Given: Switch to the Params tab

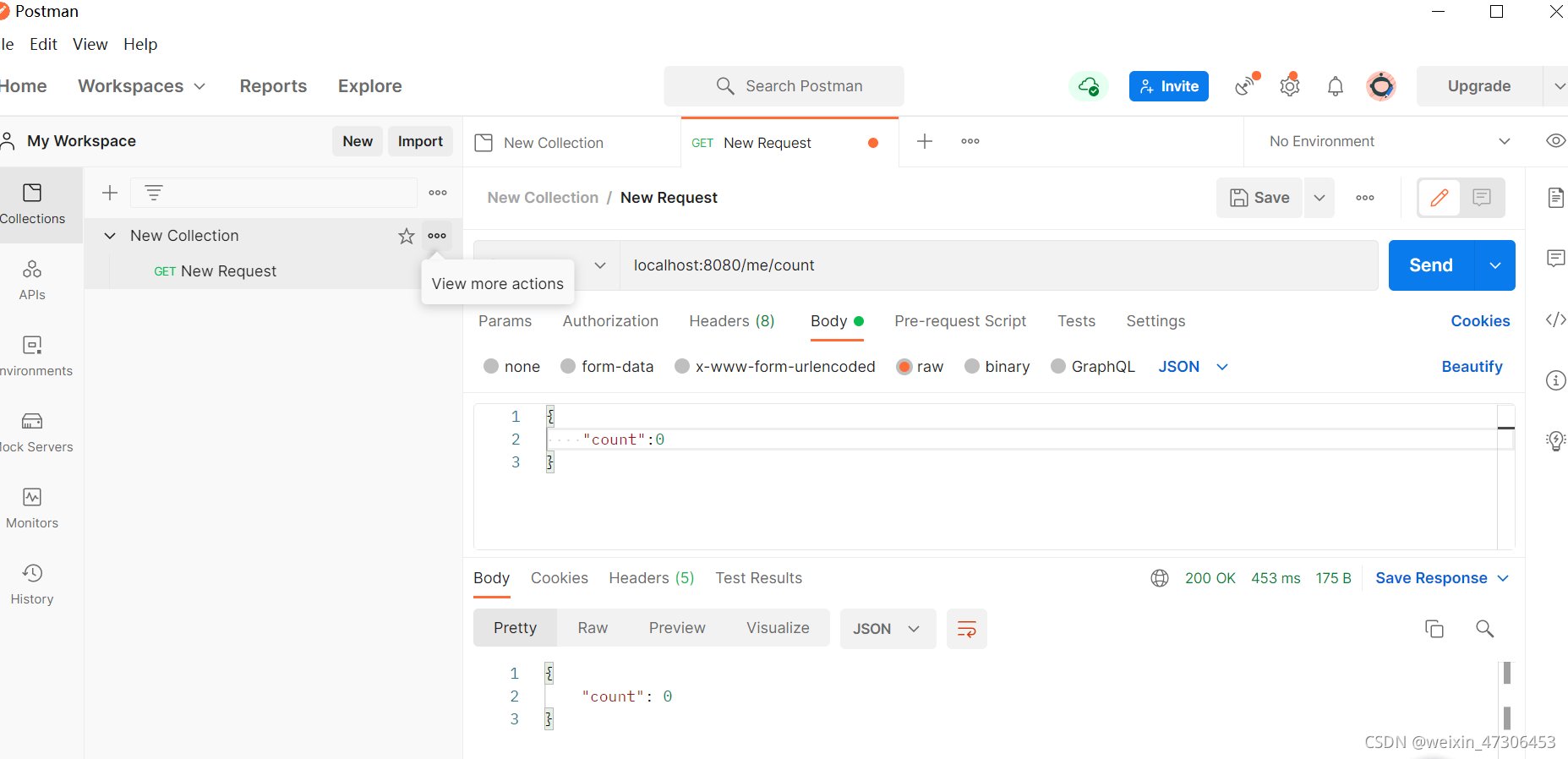Looking at the screenshot, I should pyautogui.click(x=505, y=321).
